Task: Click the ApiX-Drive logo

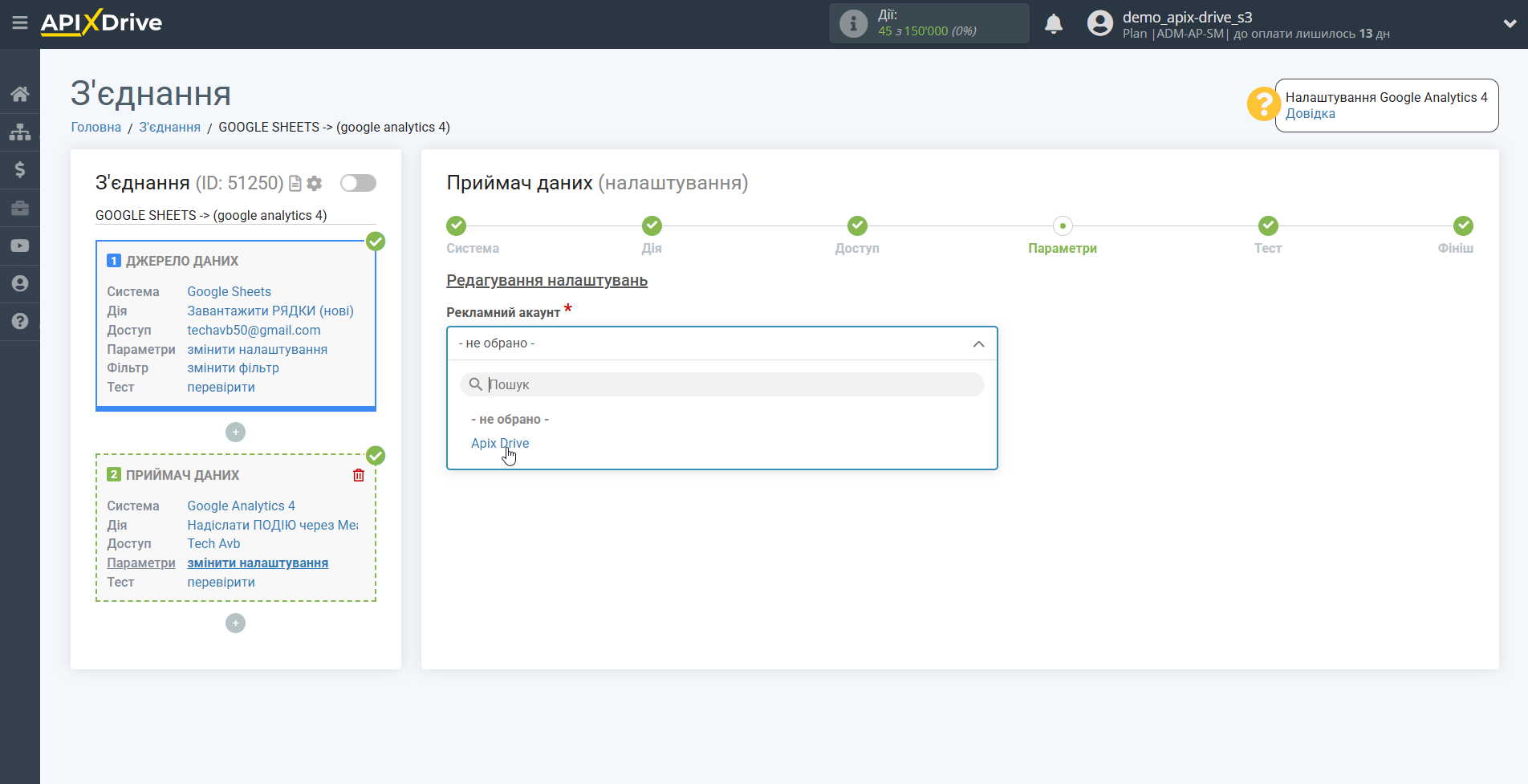Action: tap(101, 22)
